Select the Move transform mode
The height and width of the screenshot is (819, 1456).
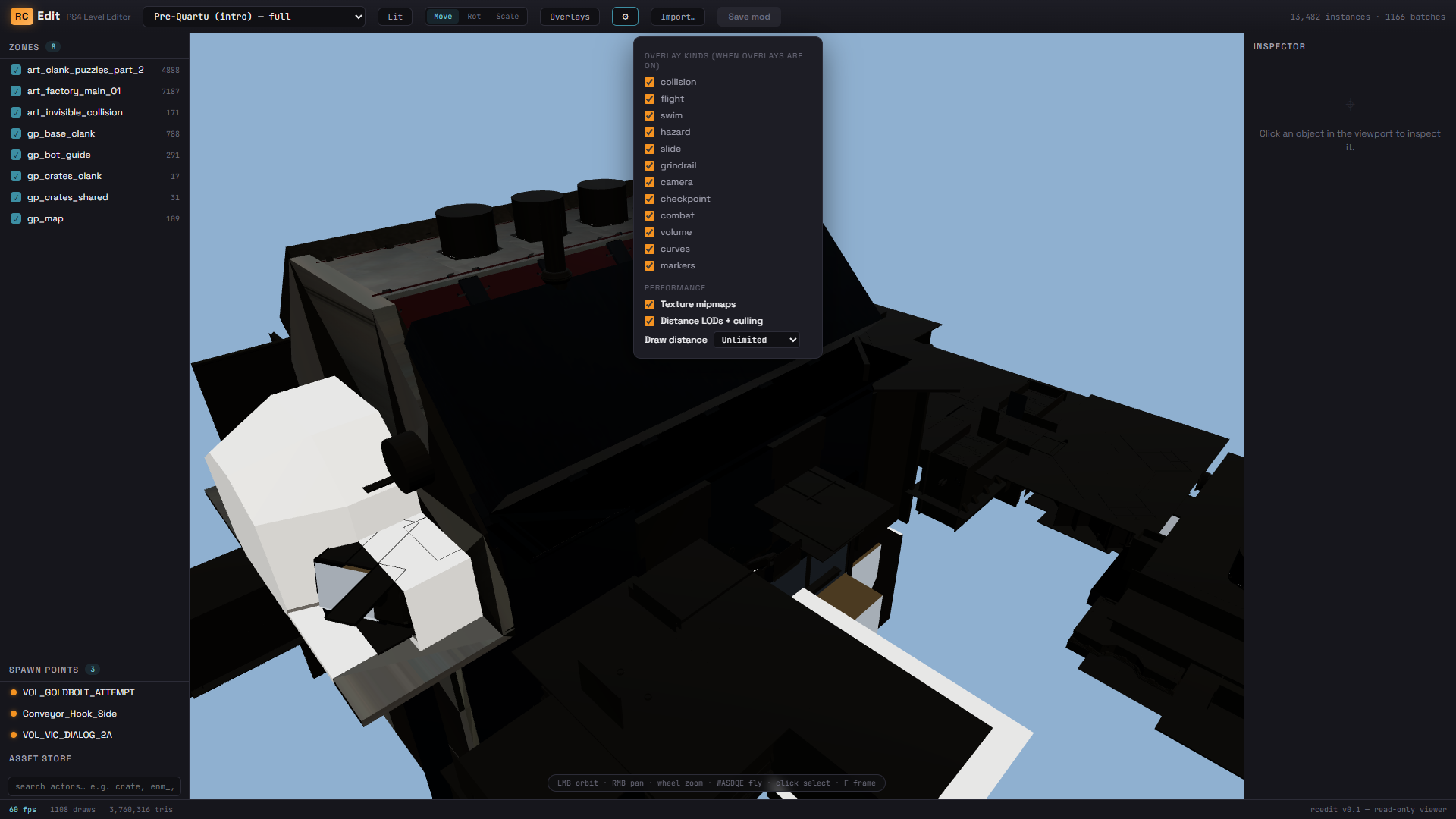[x=443, y=17]
